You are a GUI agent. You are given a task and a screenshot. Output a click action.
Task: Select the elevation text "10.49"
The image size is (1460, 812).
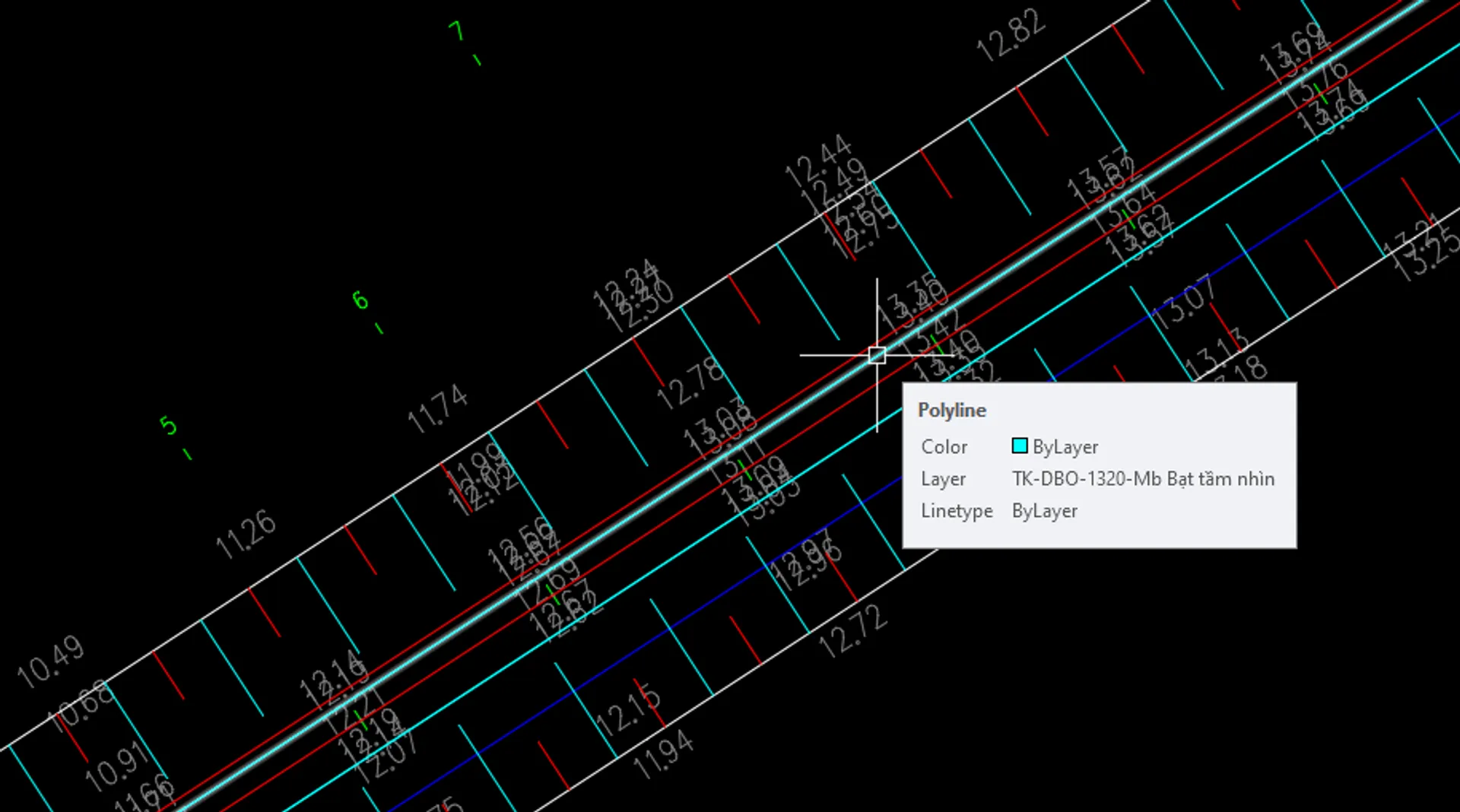click(50, 662)
